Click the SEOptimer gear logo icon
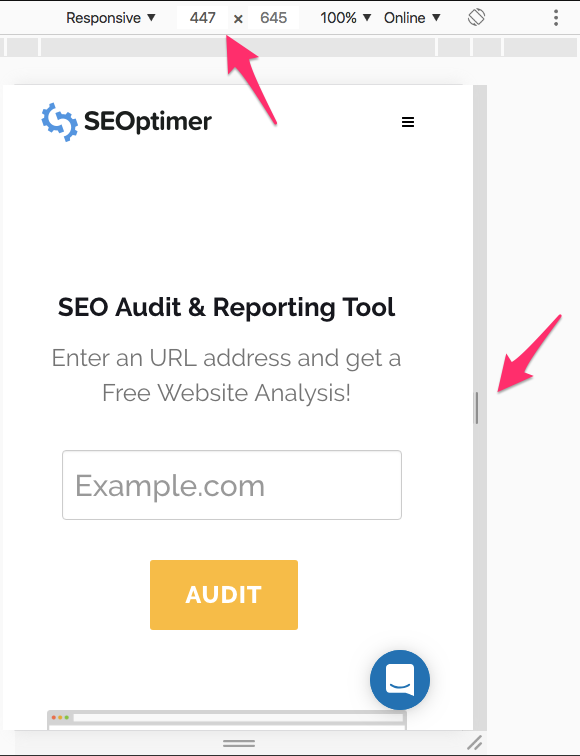Image resolution: width=580 pixels, height=756 pixels. click(59, 122)
